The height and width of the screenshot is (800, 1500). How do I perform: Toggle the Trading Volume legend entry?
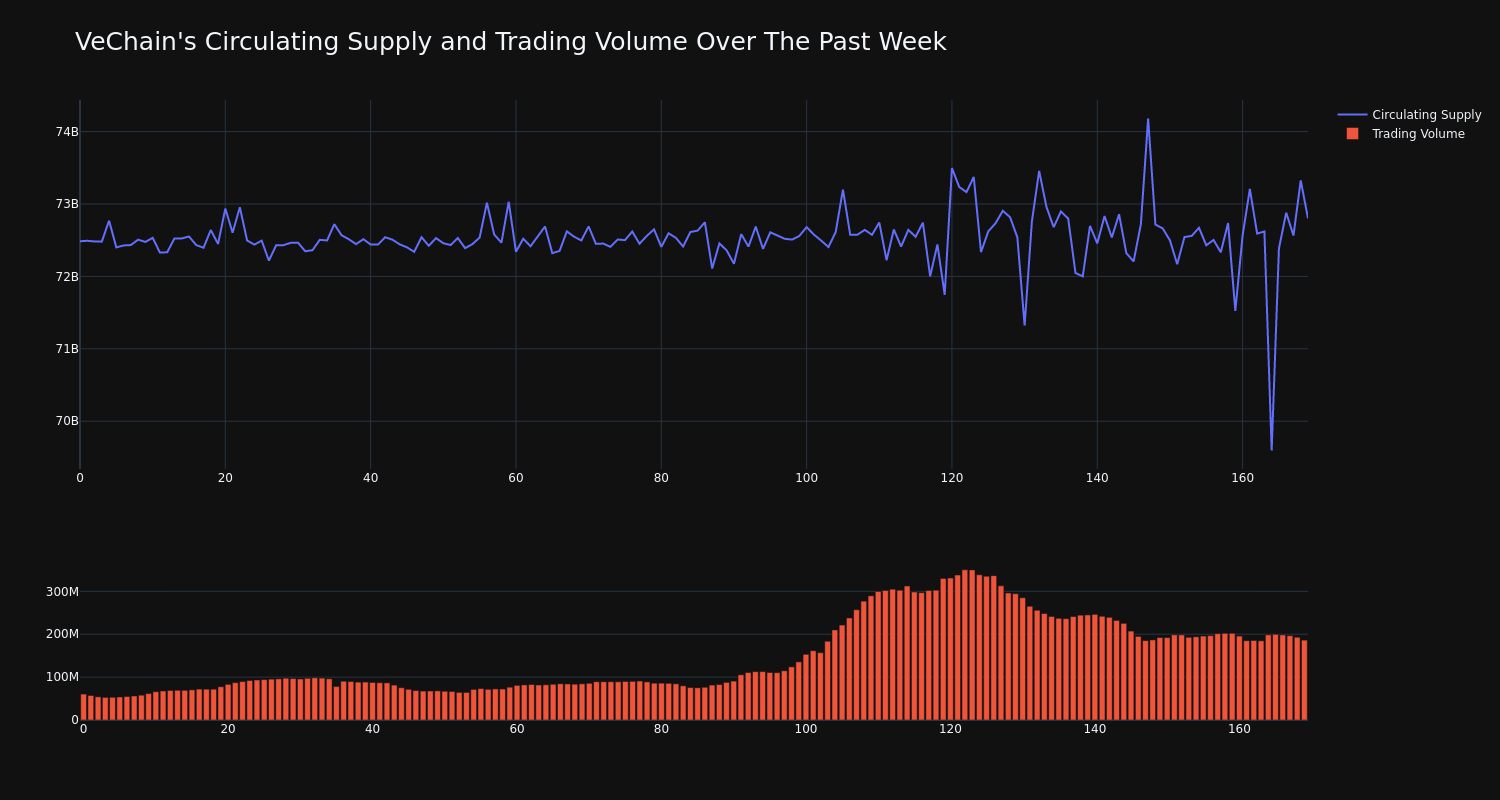tap(1409, 134)
